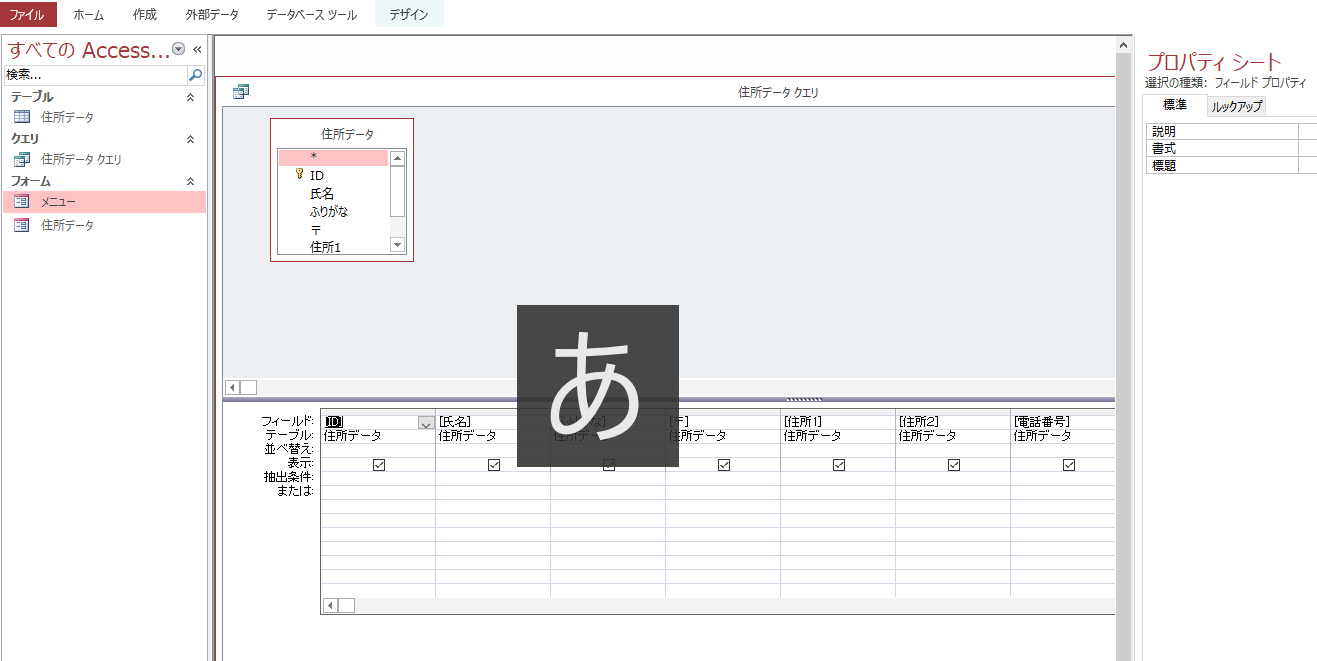
Task: Click the [住所1] field cell
Action: click(x=838, y=421)
